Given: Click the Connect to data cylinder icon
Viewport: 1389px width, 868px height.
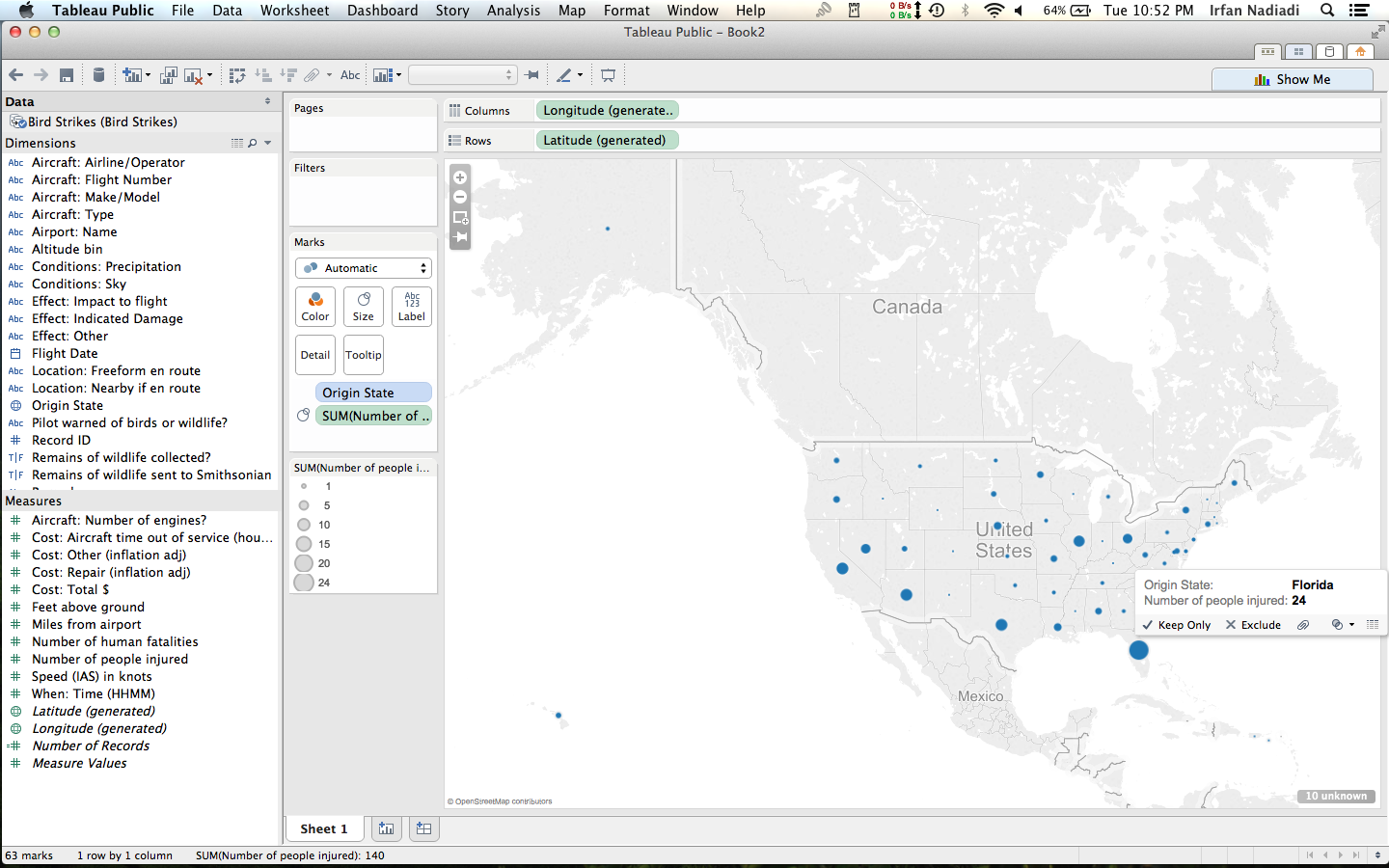Looking at the screenshot, I should [98, 75].
